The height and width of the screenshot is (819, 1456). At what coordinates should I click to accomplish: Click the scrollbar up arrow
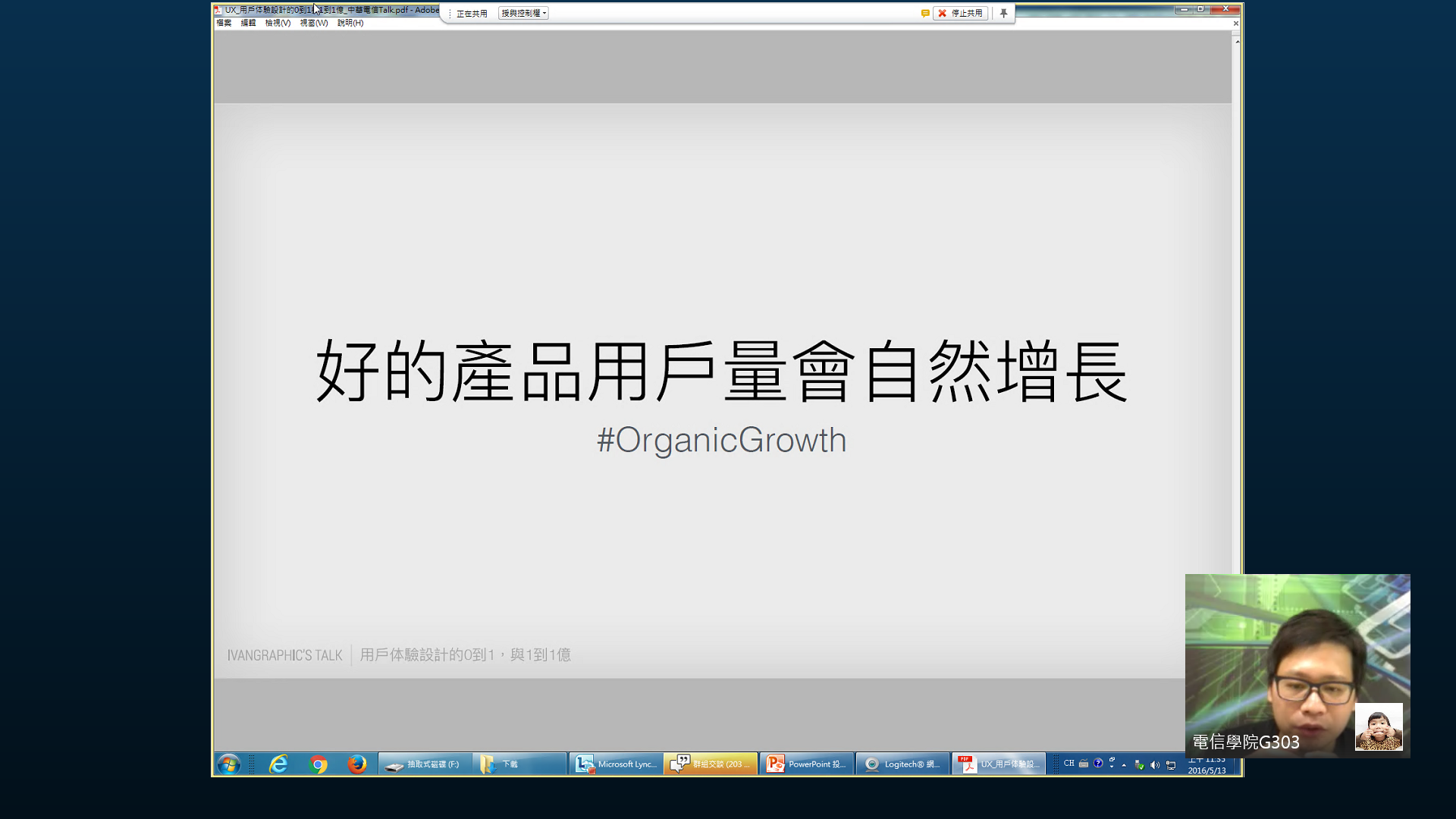[x=1237, y=42]
